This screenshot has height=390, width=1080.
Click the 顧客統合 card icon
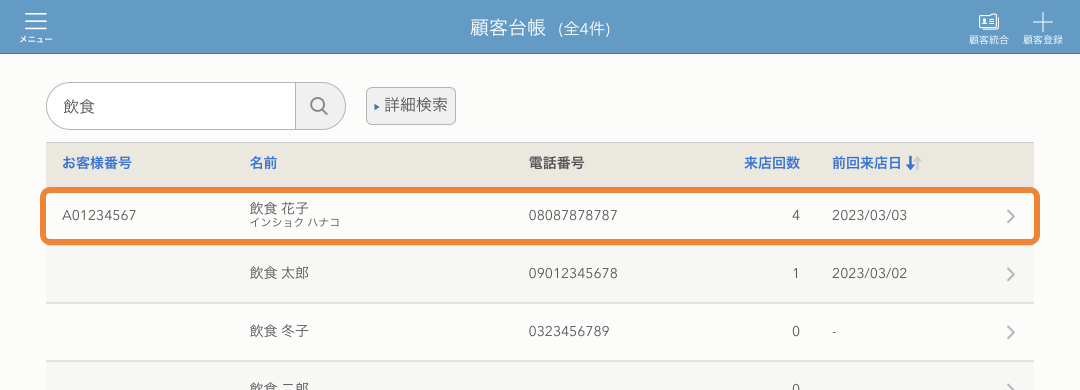(x=988, y=21)
